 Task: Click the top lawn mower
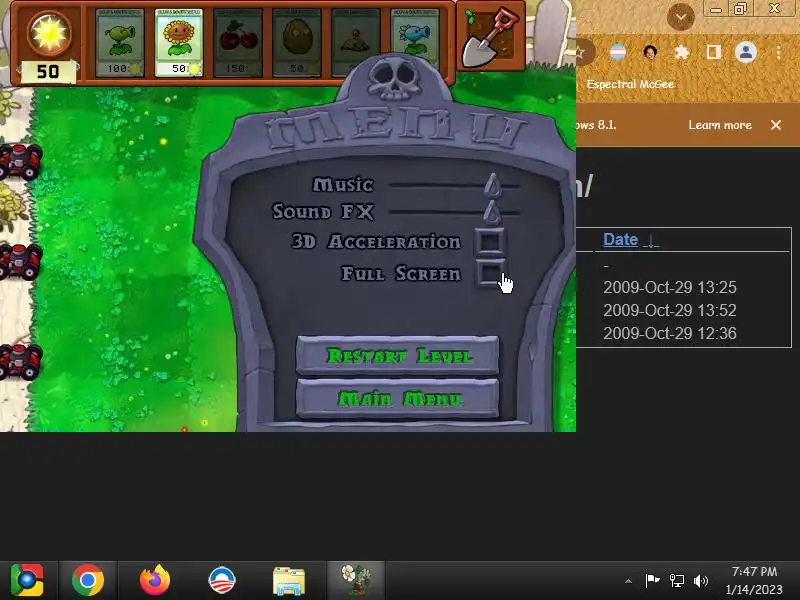[x=19, y=162]
